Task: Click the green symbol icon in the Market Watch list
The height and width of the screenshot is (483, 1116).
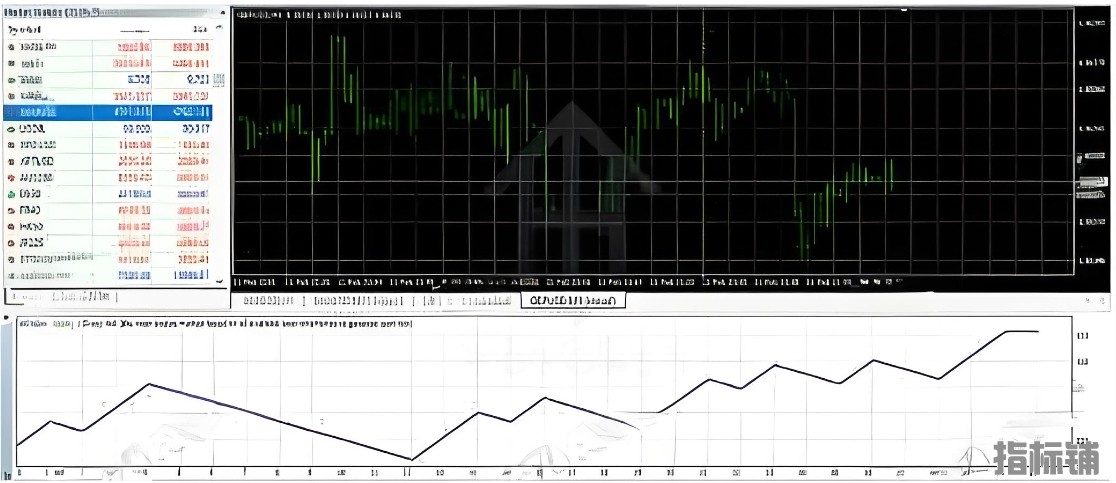Action: 11,193
